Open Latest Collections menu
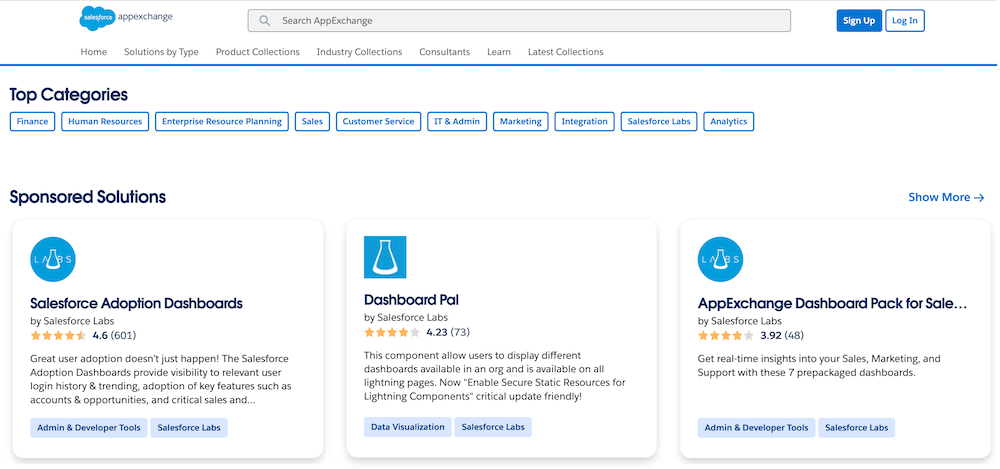Image resolution: width=1000 pixels, height=469 pixels. tap(566, 52)
